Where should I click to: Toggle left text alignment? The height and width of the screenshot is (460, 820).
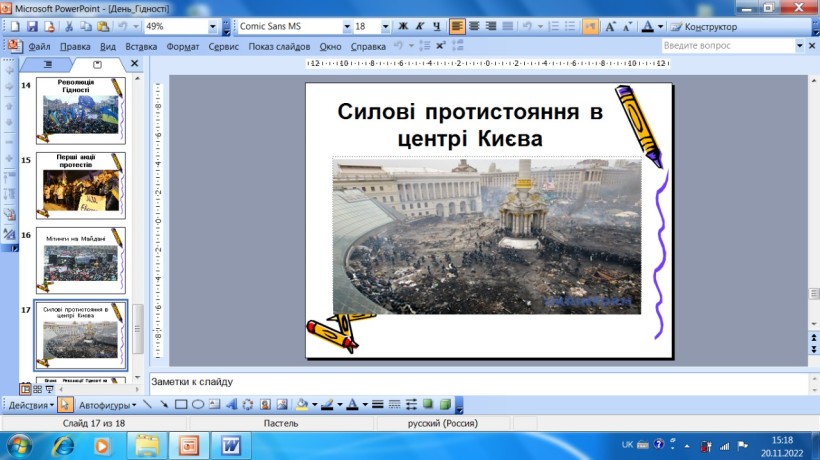[x=457, y=26]
